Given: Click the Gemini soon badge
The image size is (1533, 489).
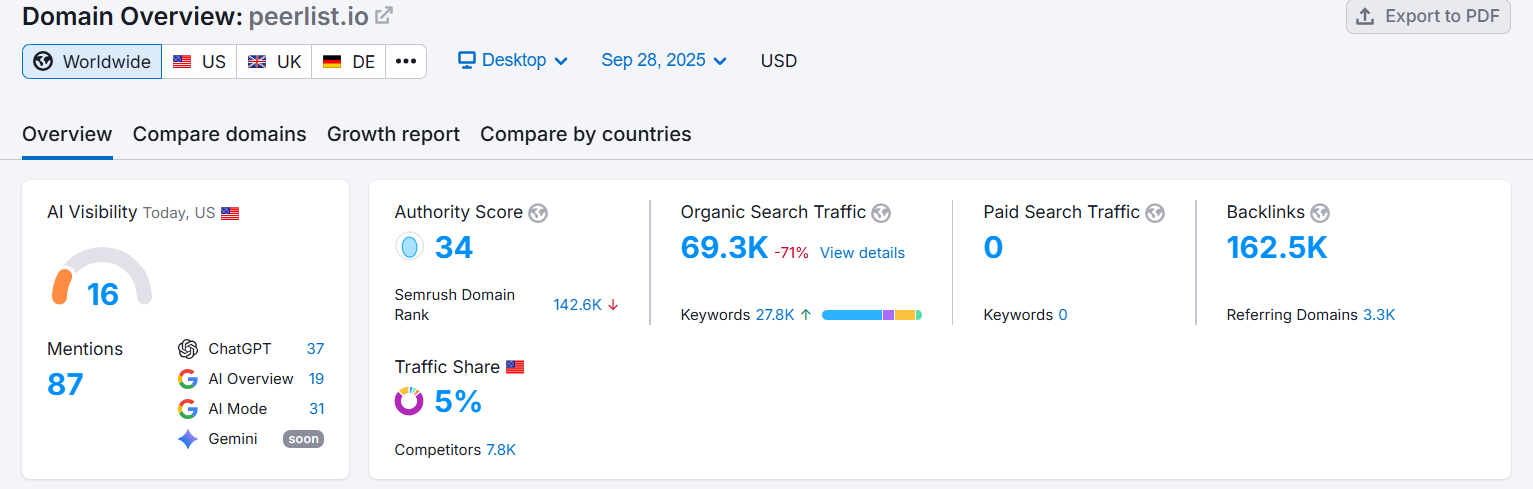Looking at the screenshot, I should (x=303, y=439).
